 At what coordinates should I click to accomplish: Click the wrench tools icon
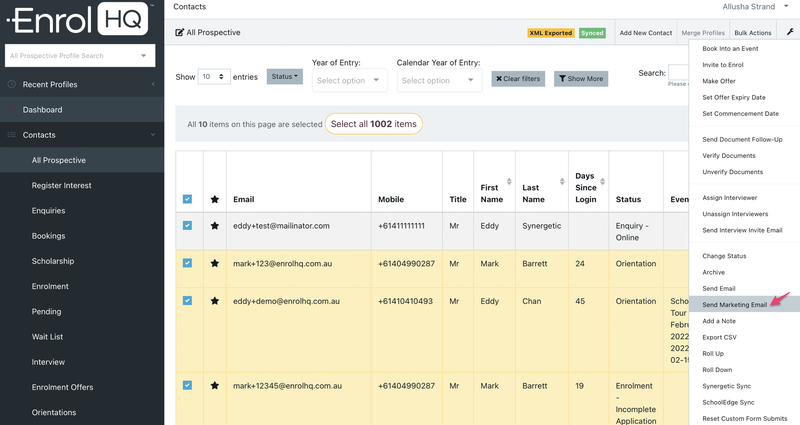[x=790, y=32]
